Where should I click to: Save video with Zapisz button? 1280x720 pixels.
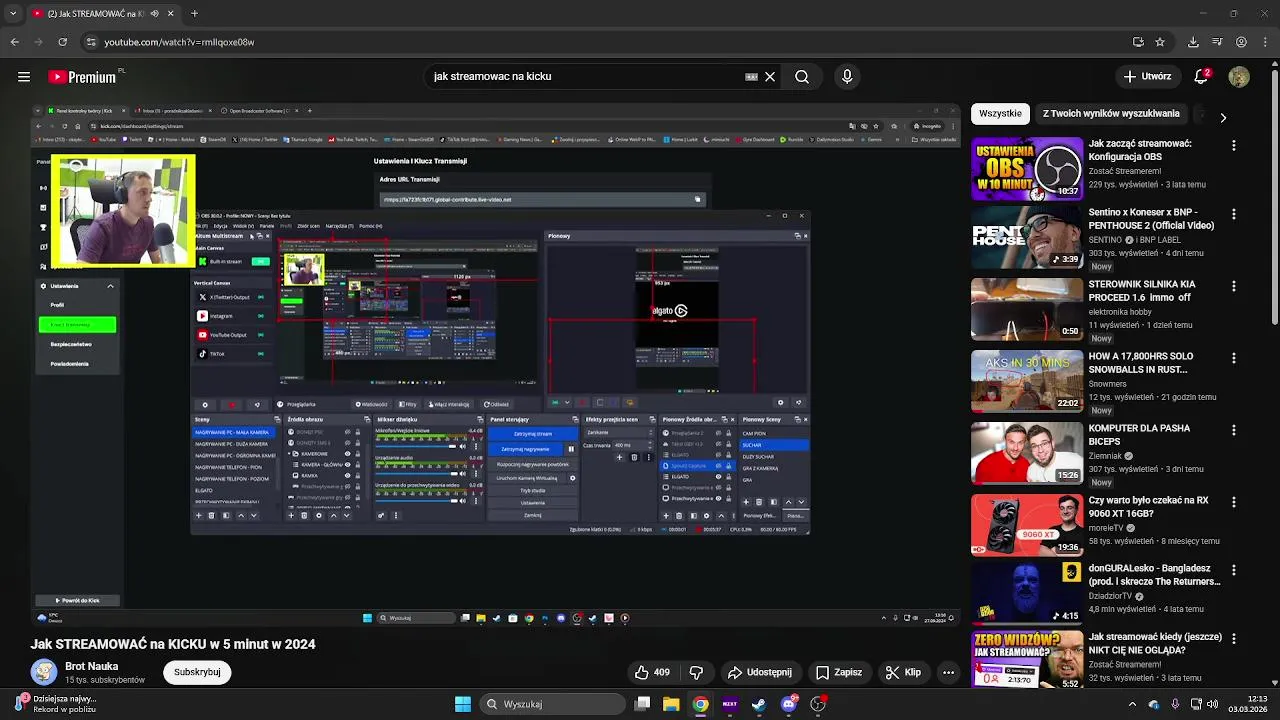click(x=838, y=673)
